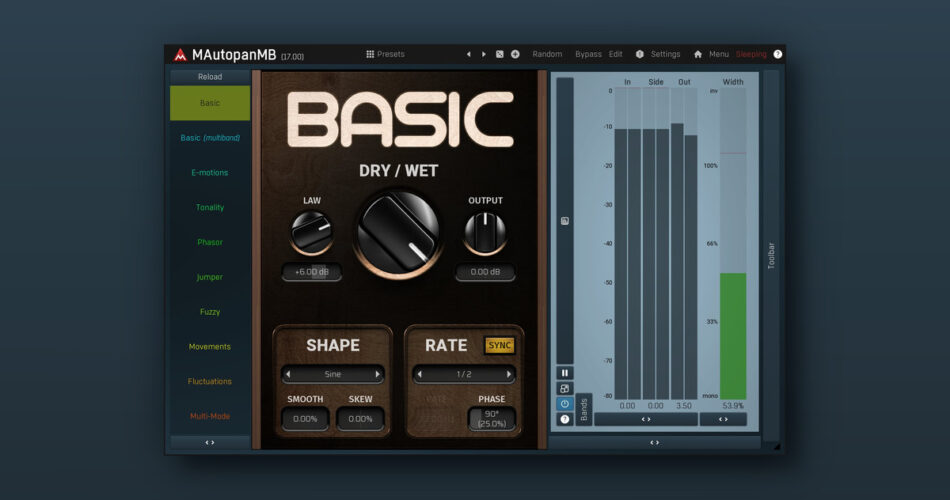Click the large Dry/Wet knob
The height and width of the screenshot is (500, 950).
pyautogui.click(x=399, y=233)
